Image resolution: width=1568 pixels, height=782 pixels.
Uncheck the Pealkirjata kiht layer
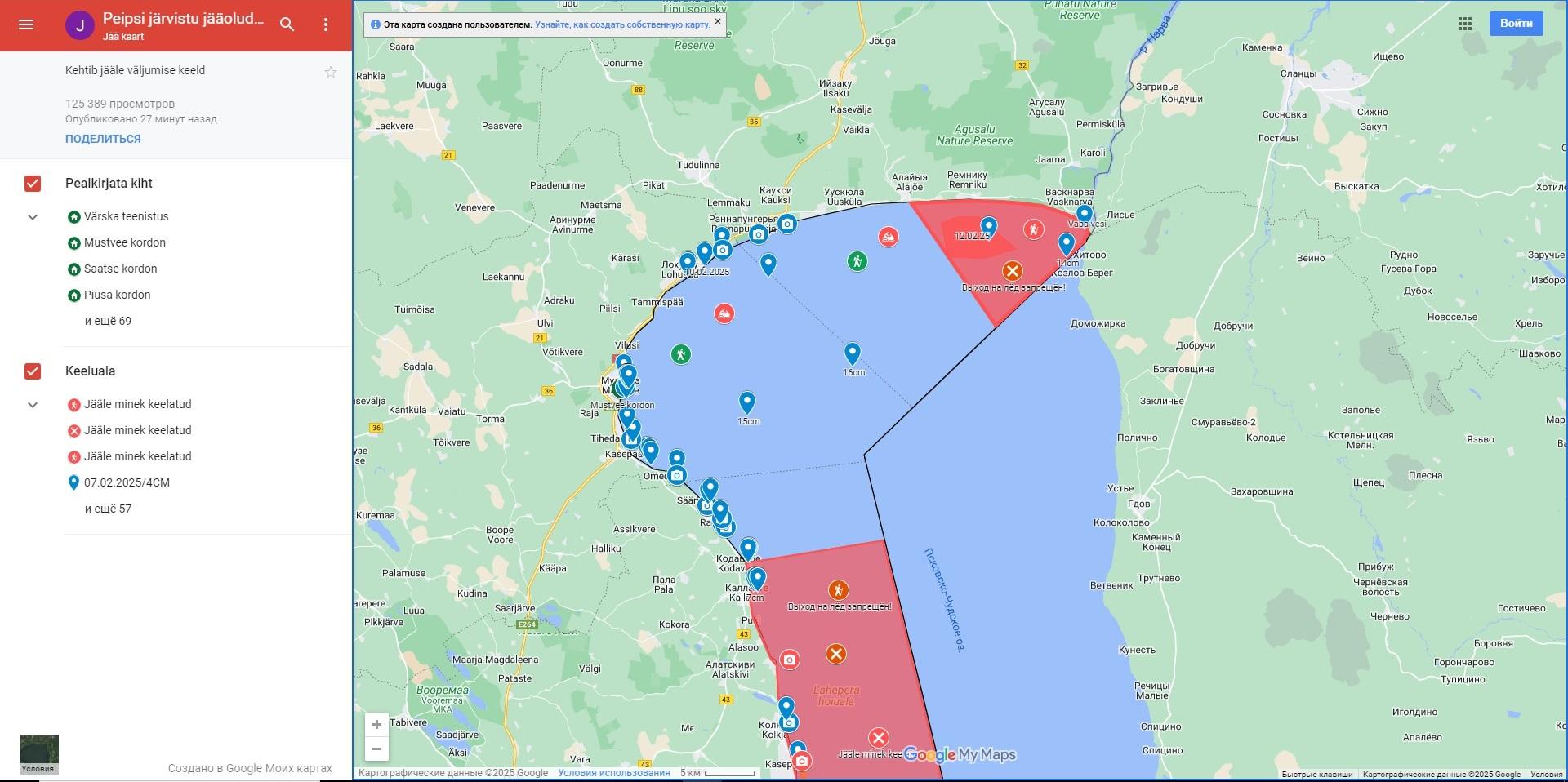33,184
